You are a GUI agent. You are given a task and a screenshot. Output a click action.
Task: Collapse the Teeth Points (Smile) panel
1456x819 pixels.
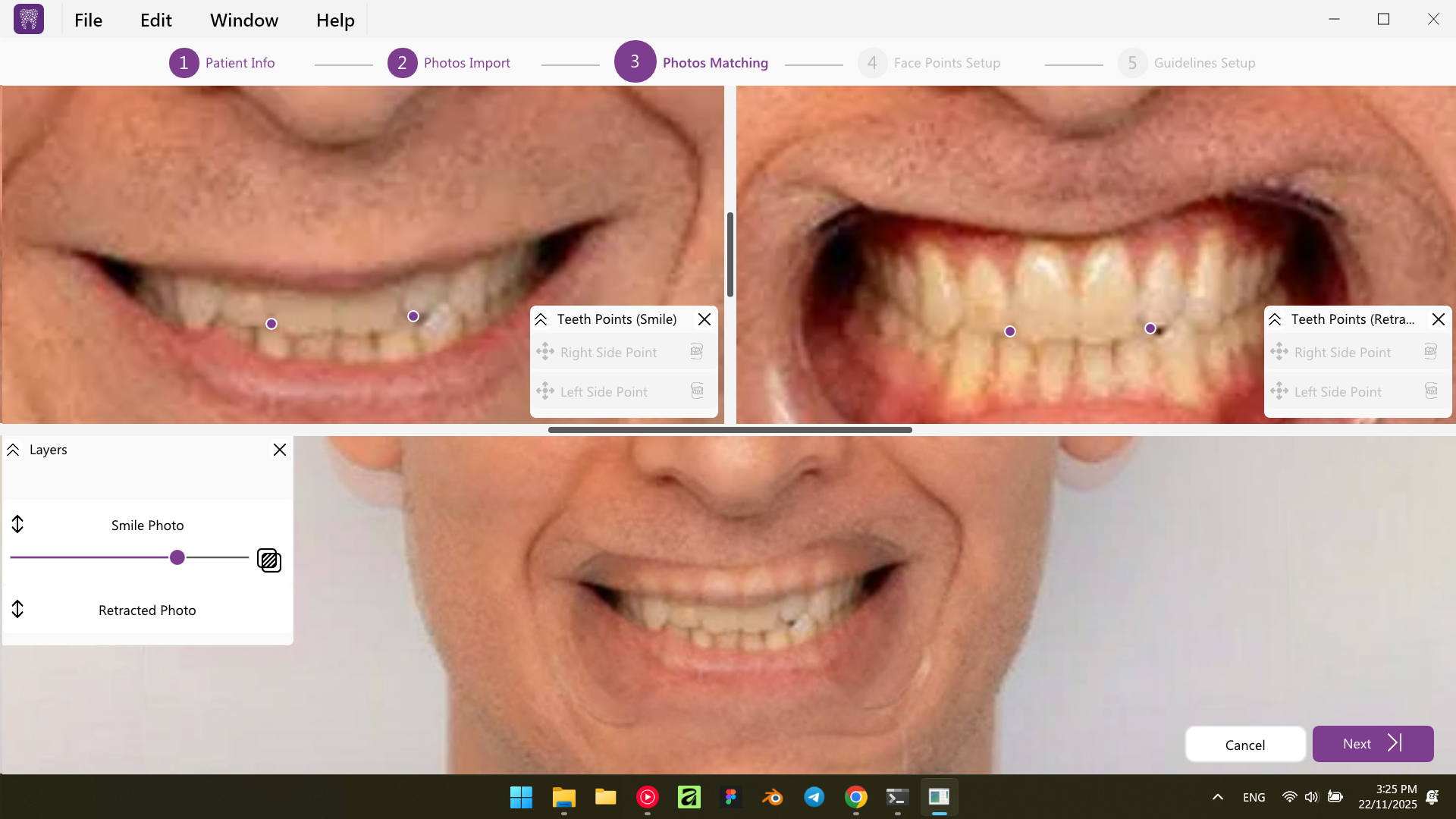[541, 319]
